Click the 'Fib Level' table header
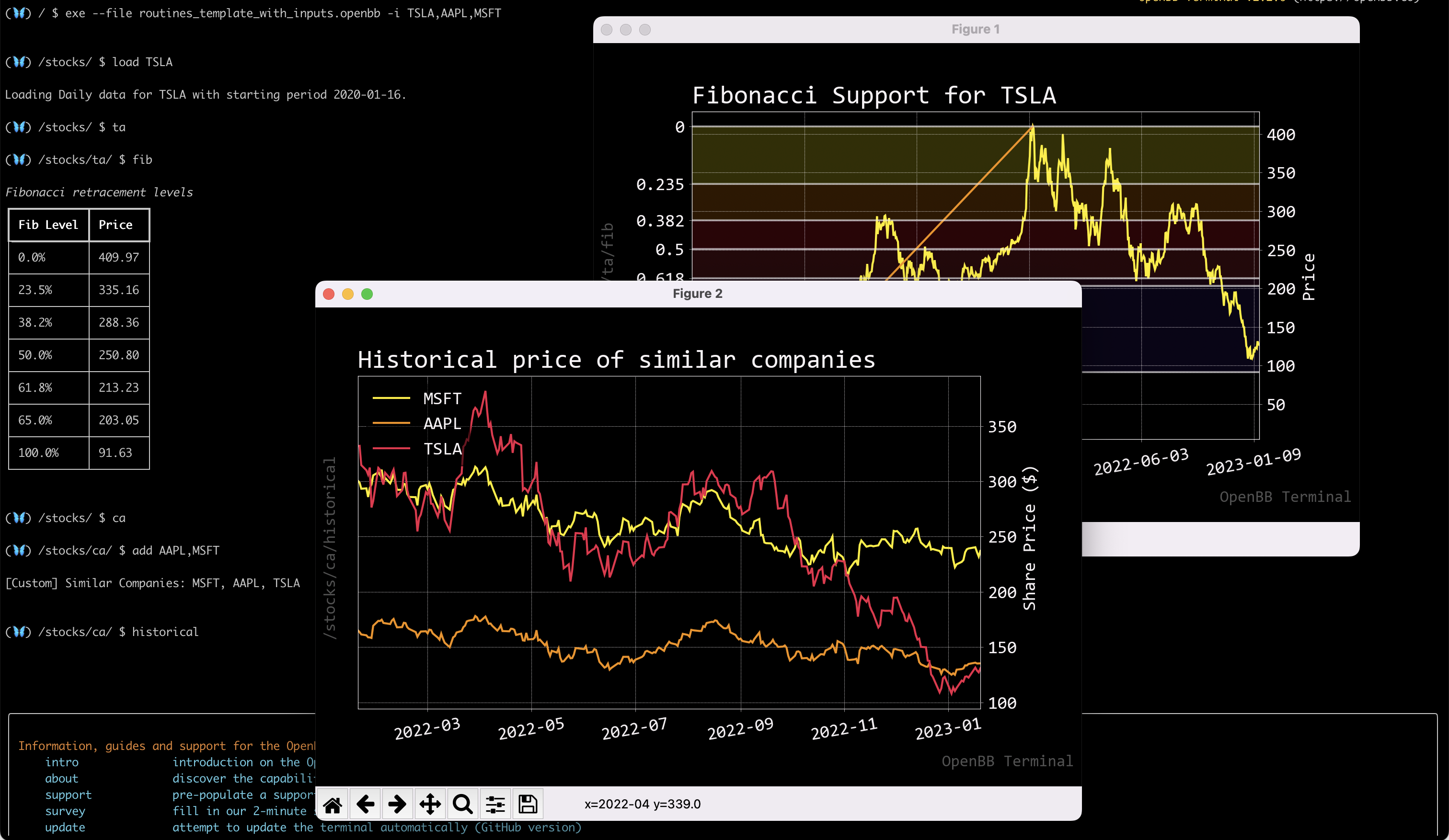This screenshot has height=840, width=1449. click(x=48, y=225)
